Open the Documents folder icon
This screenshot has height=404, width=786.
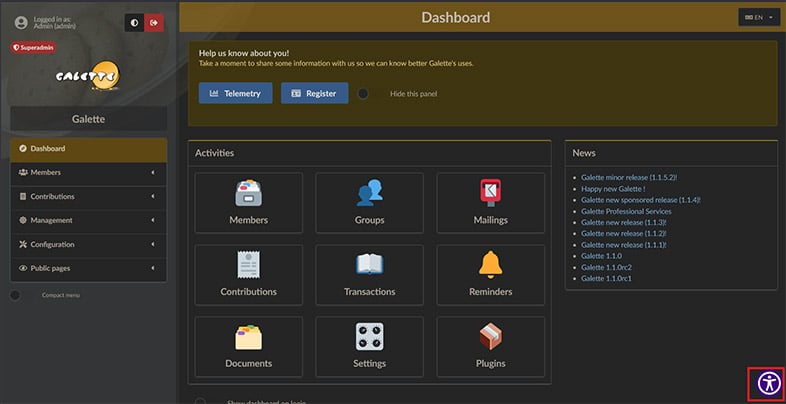pyautogui.click(x=248, y=337)
